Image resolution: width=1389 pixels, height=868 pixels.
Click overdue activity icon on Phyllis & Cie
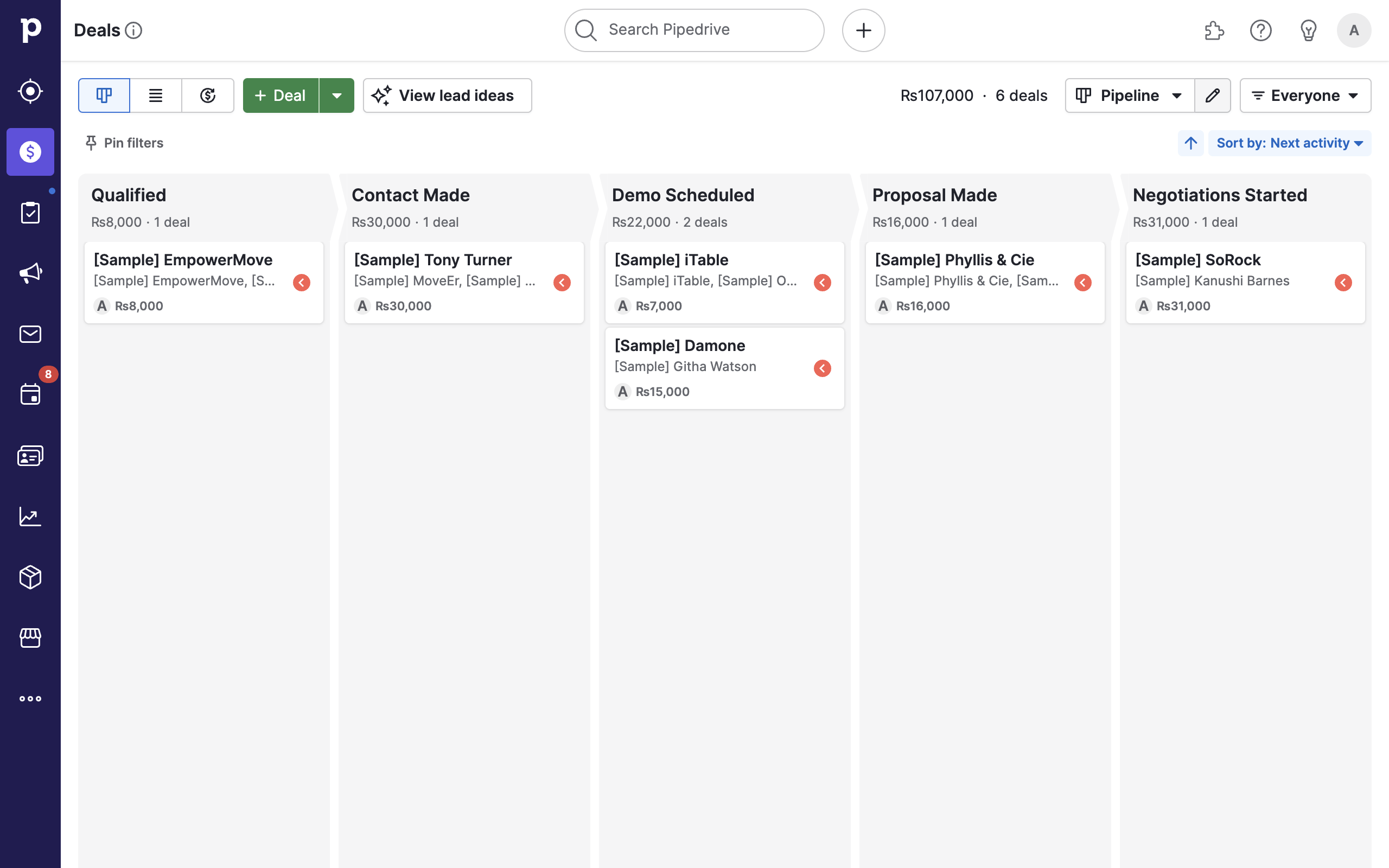(x=1082, y=283)
